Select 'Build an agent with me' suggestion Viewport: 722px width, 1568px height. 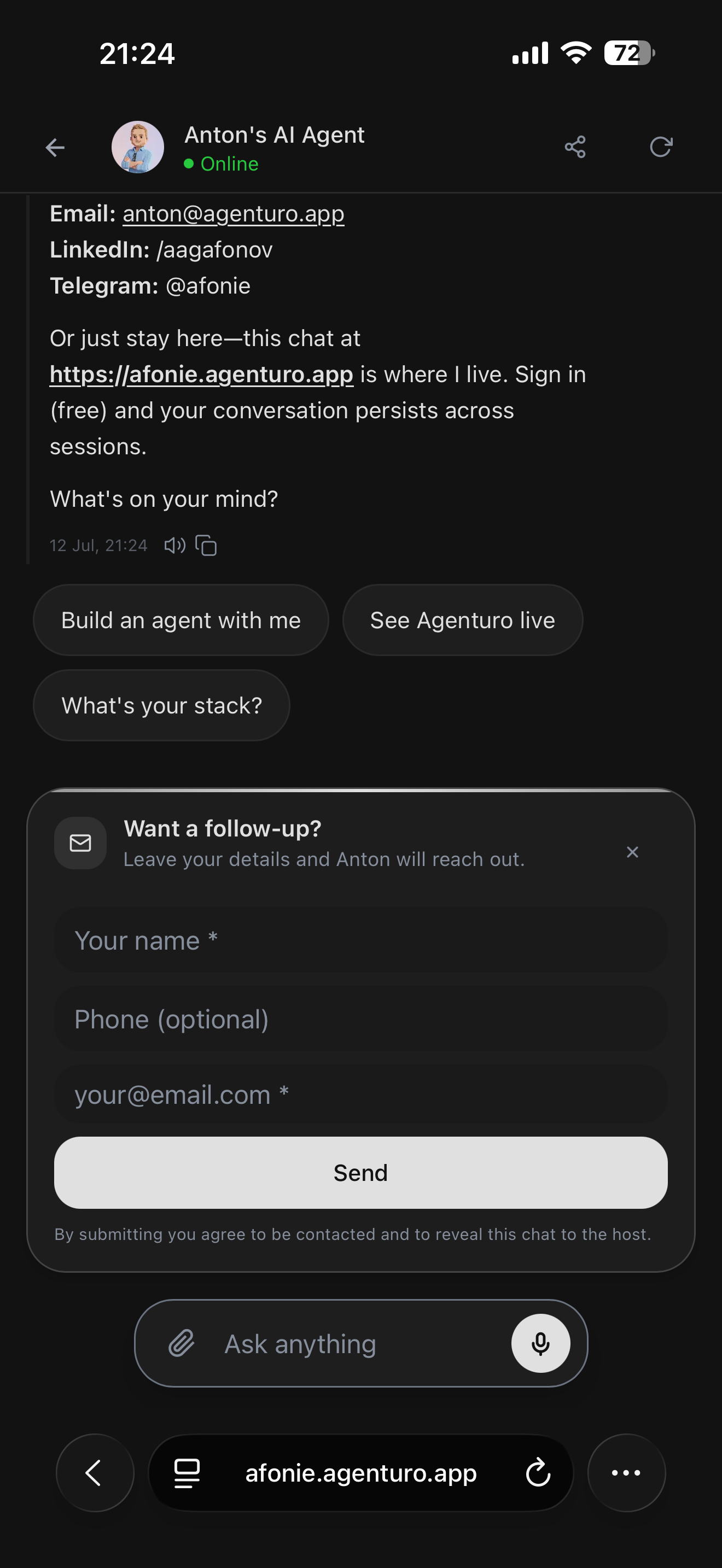point(181,621)
